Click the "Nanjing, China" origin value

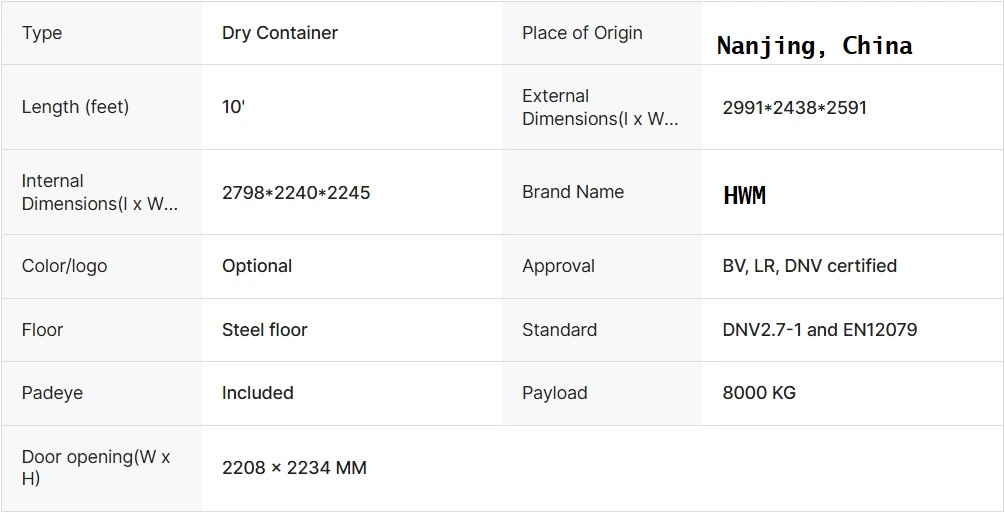(814, 46)
